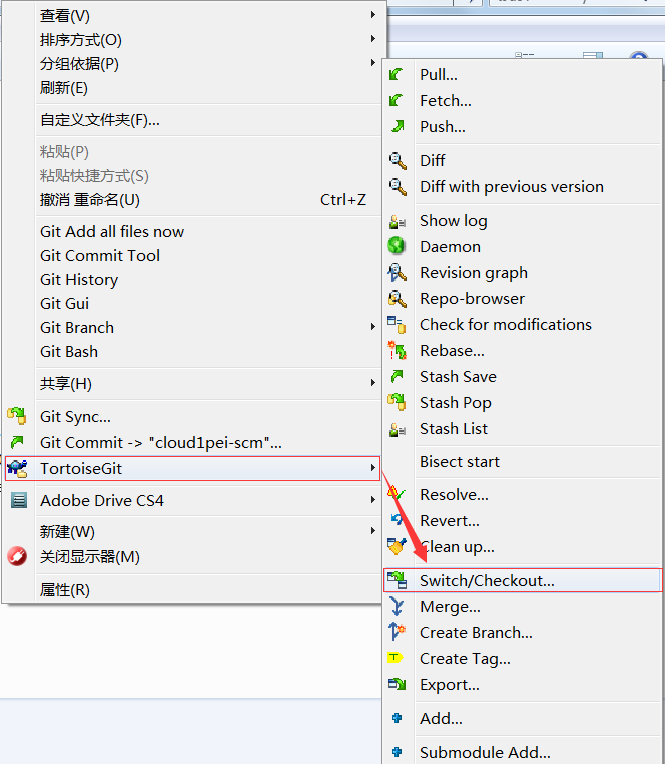
Task: Click the Repo-browser icon
Action: (397, 298)
